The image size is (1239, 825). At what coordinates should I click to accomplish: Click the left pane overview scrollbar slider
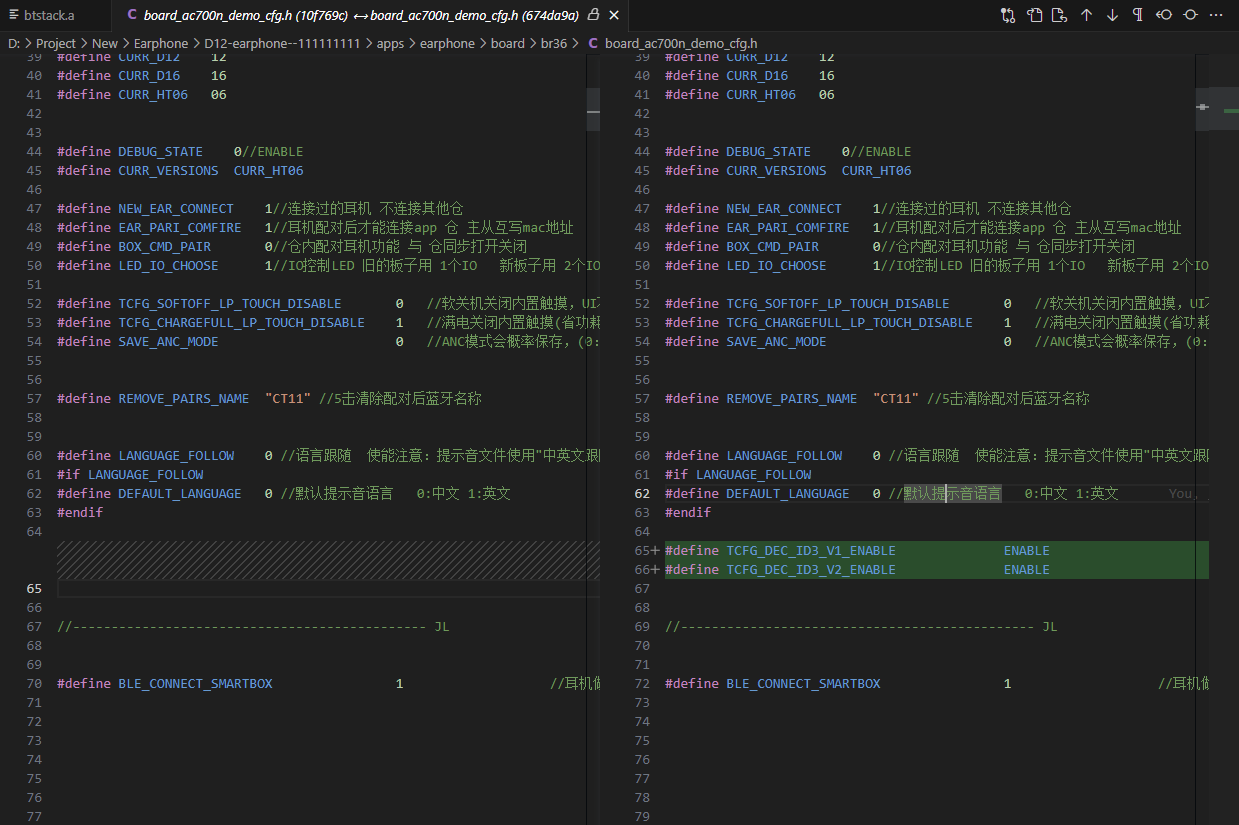[x=593, y=108]
